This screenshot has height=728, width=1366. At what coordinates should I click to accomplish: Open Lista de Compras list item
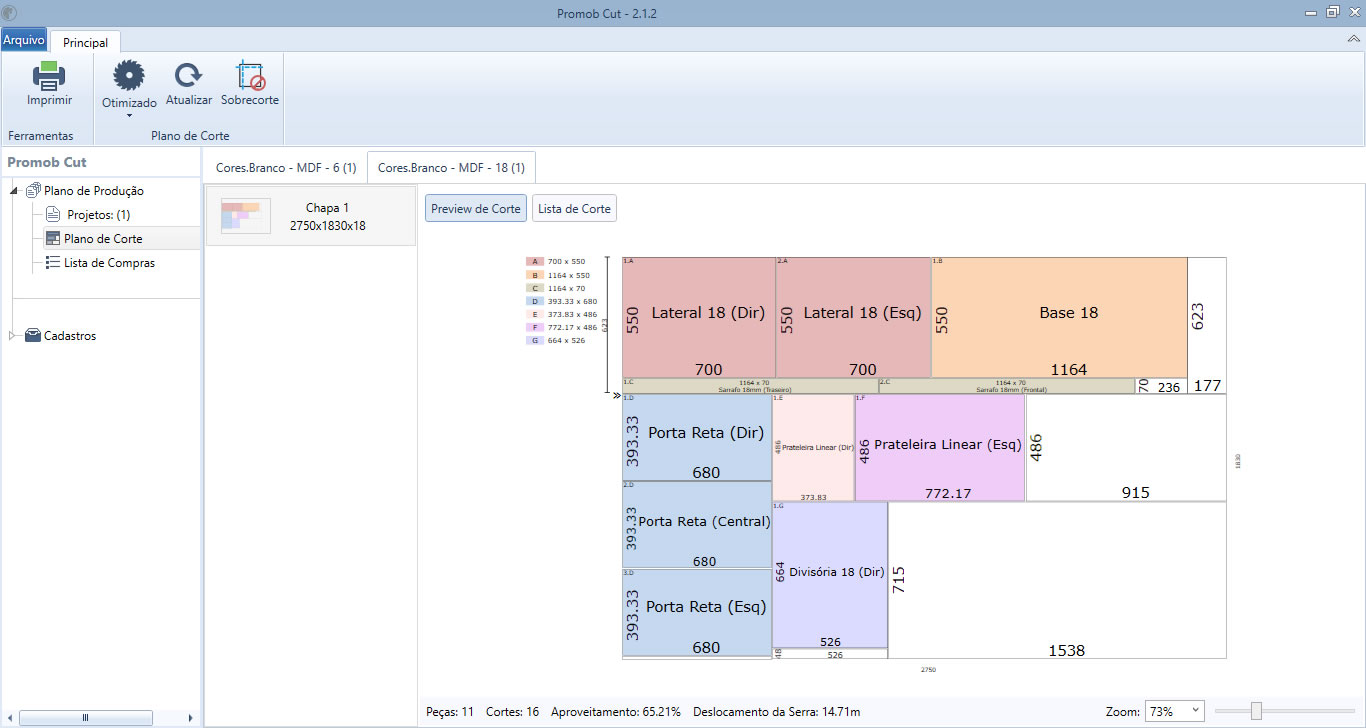pos(109,263)
